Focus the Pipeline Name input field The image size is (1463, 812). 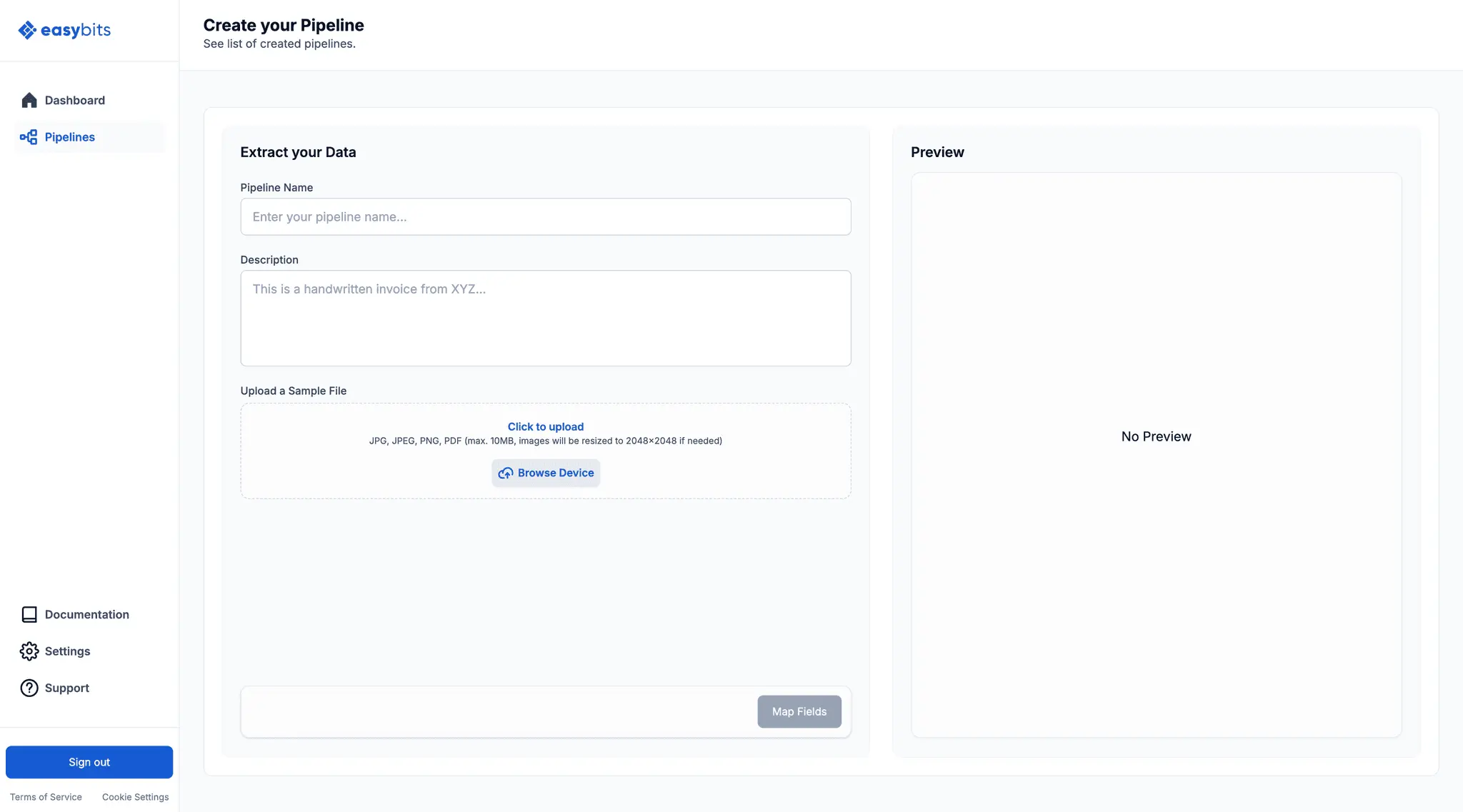coord(546,216)
